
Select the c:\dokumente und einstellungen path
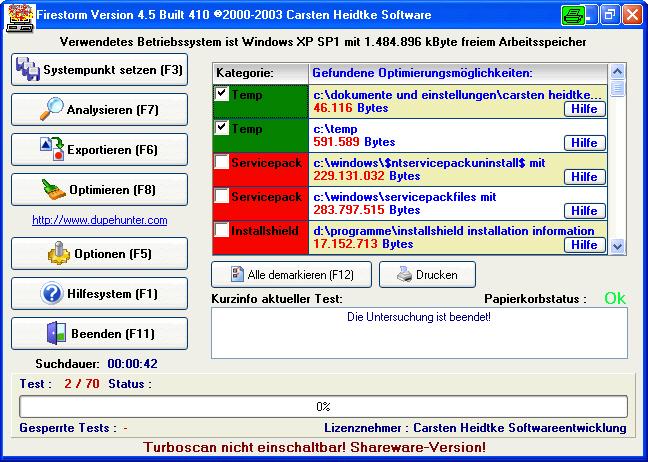457,95
